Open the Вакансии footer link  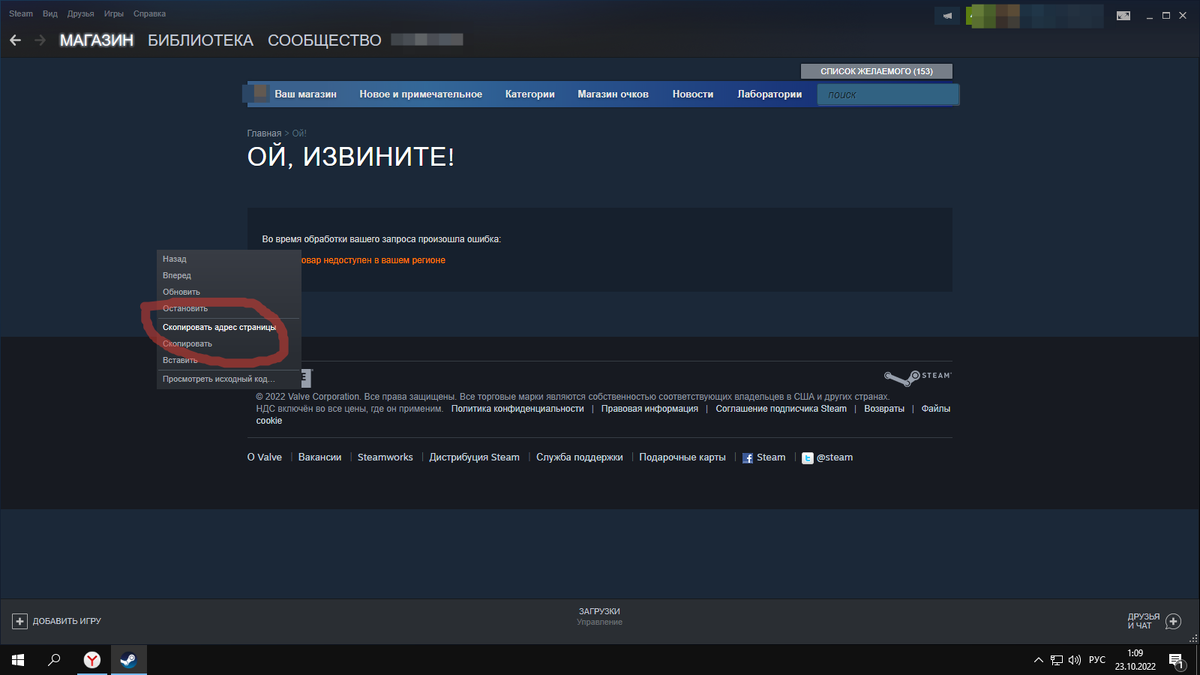coord(320,458)
